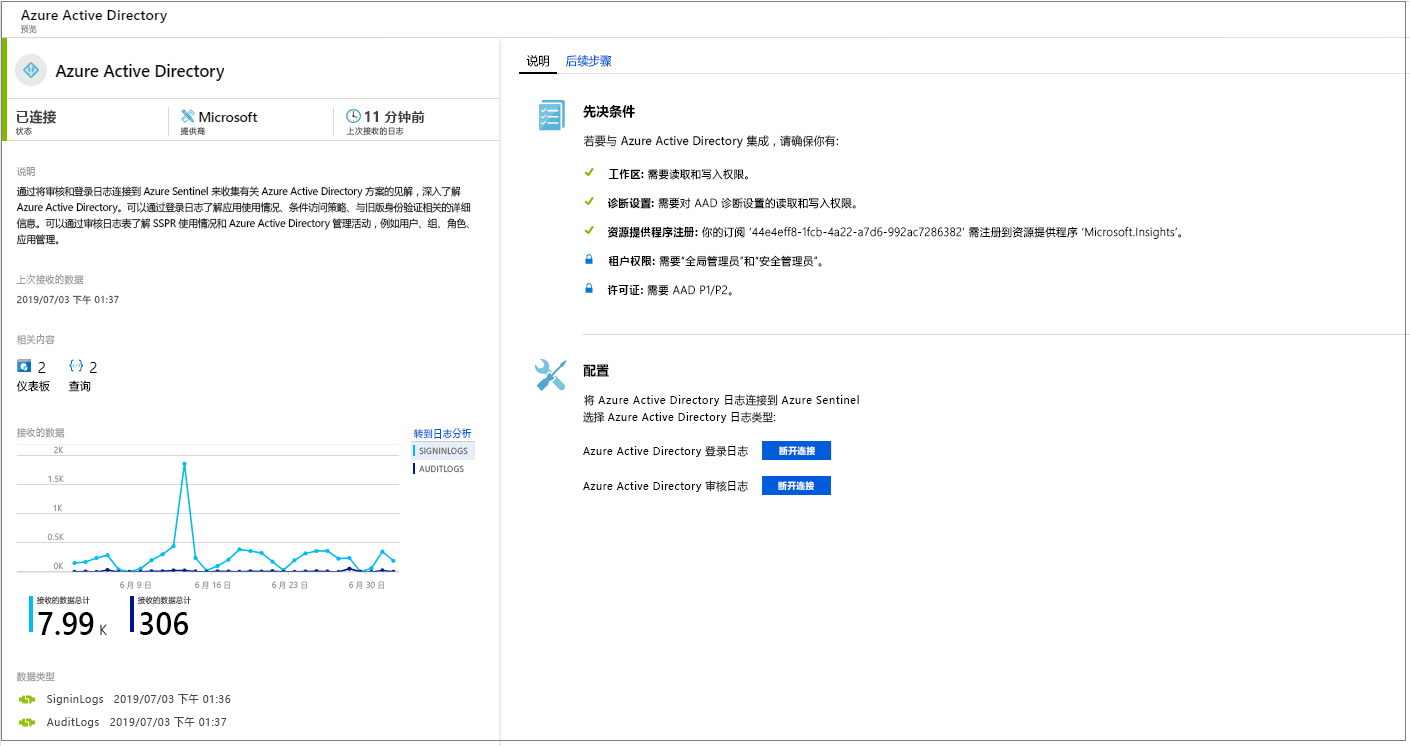
Task: Disconnect Azure Active Directory 登录日志
Action: pos(796,451)
